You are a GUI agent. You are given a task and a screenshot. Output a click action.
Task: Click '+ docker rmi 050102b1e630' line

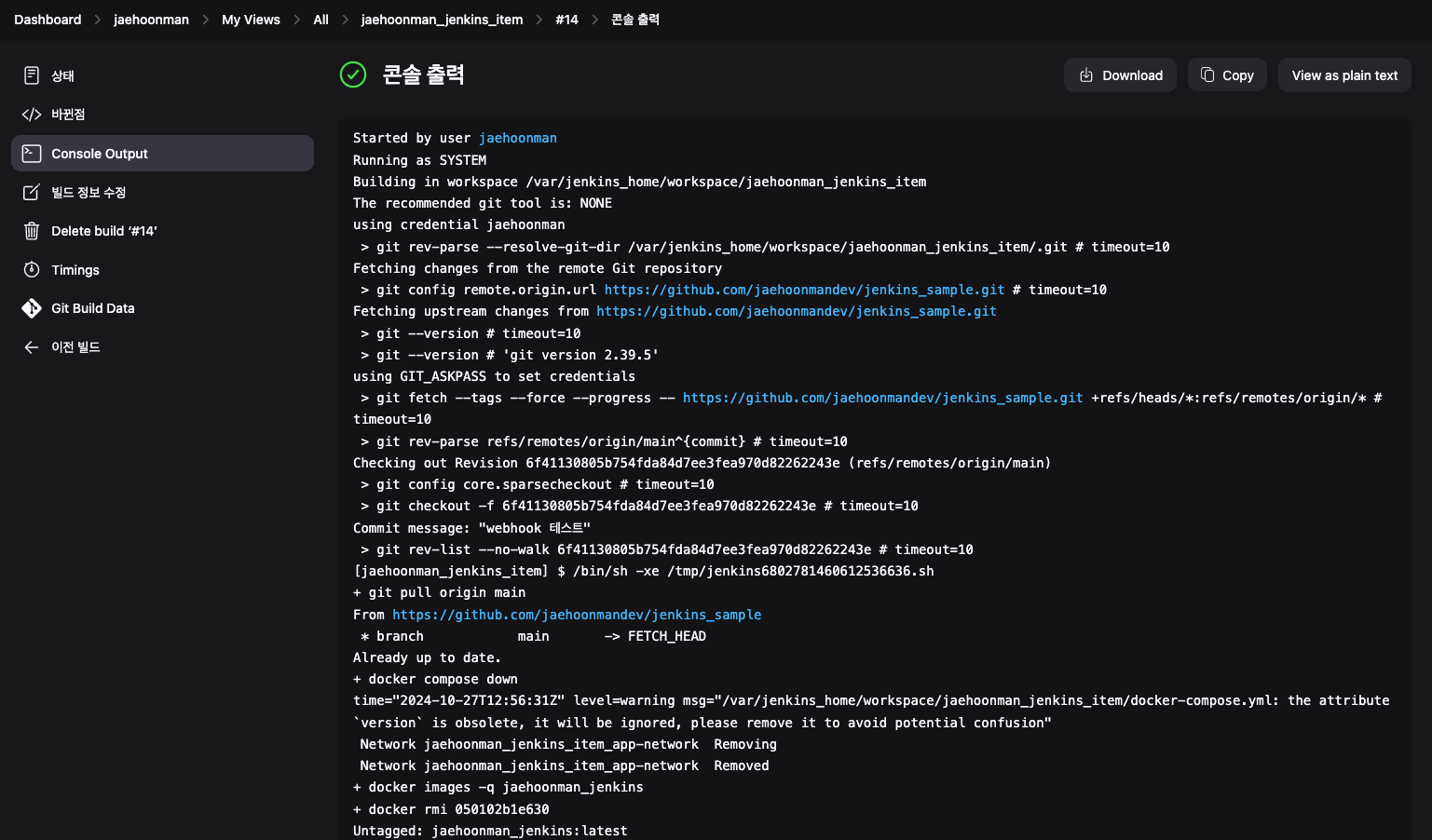451,809
